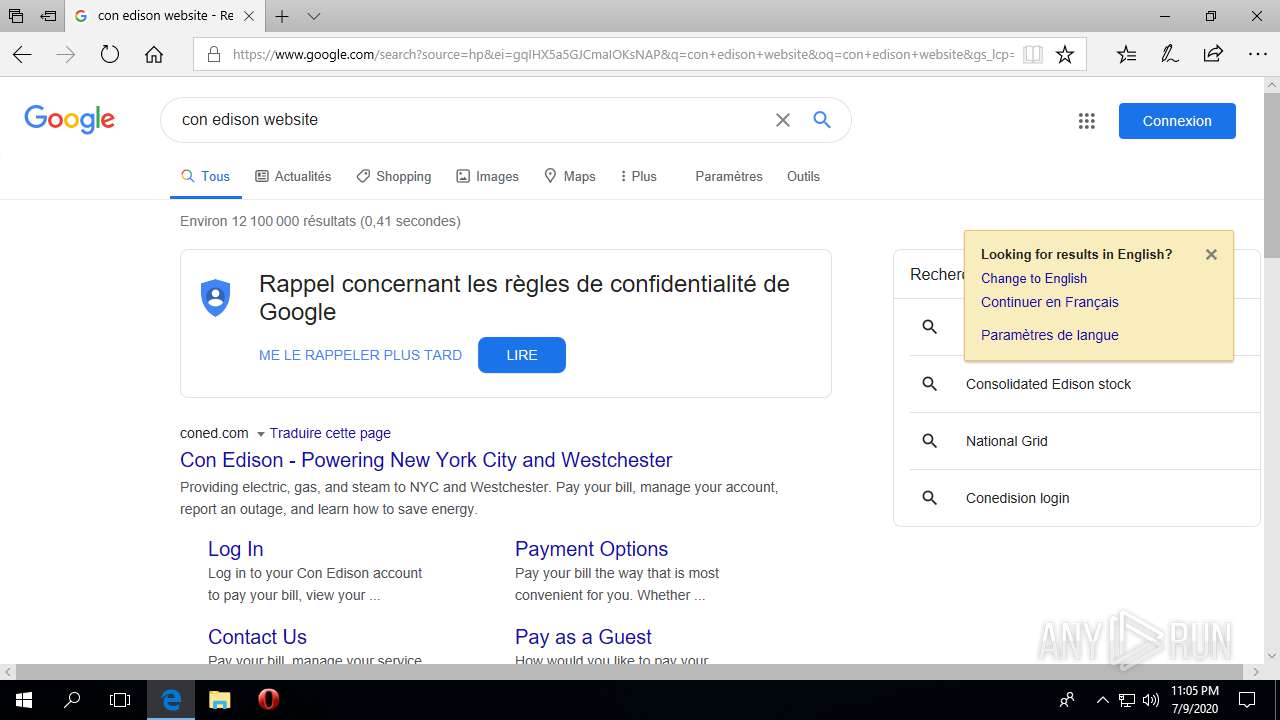1280x720 pixels.
Task: Add page to favorites with star icon
Action: pyautogui.click(x=1065, y=55)
